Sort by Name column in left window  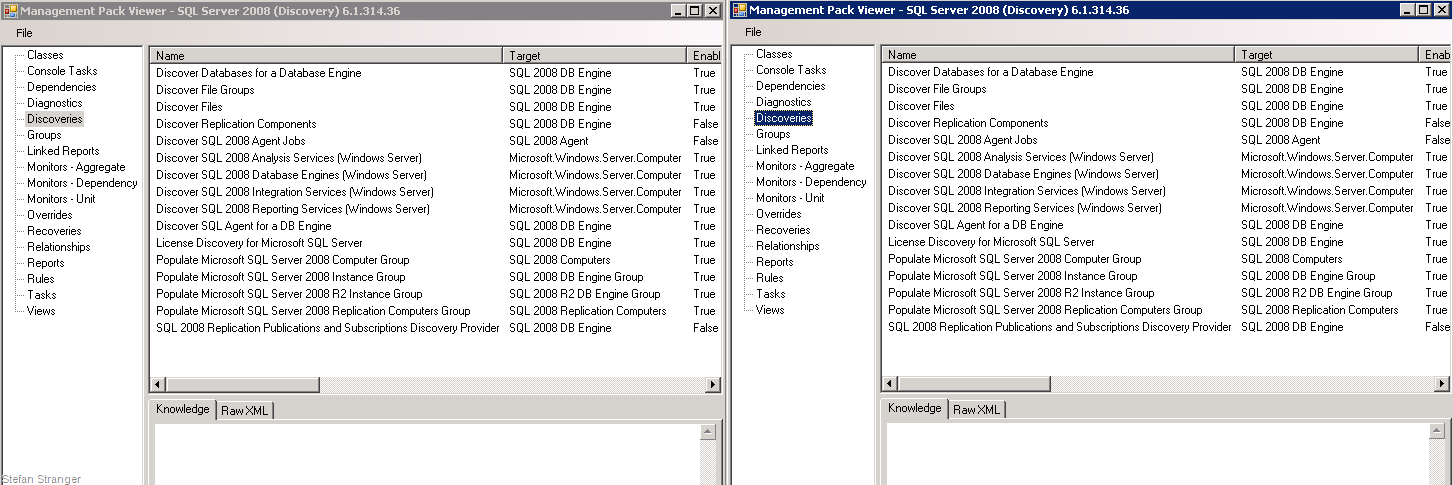click(326, 56)
